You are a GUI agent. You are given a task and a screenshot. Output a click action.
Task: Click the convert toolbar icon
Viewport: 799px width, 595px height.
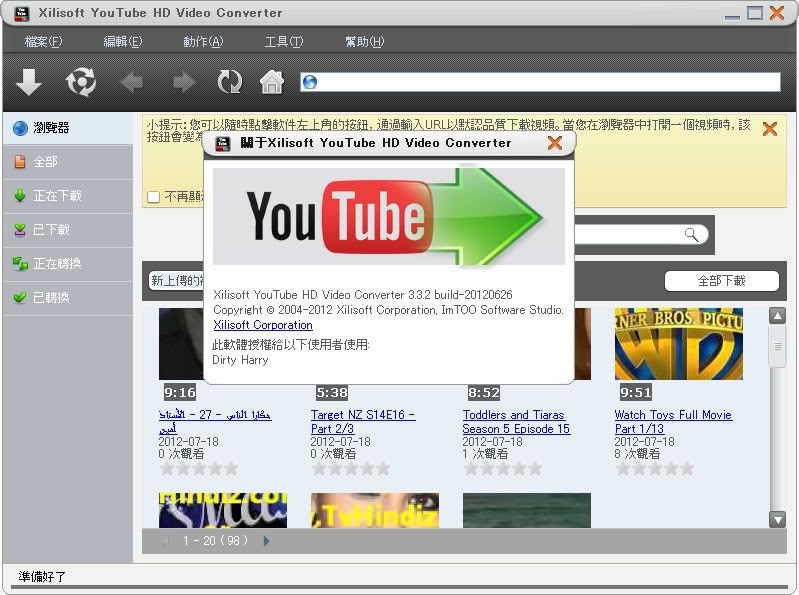coord(81,82)
